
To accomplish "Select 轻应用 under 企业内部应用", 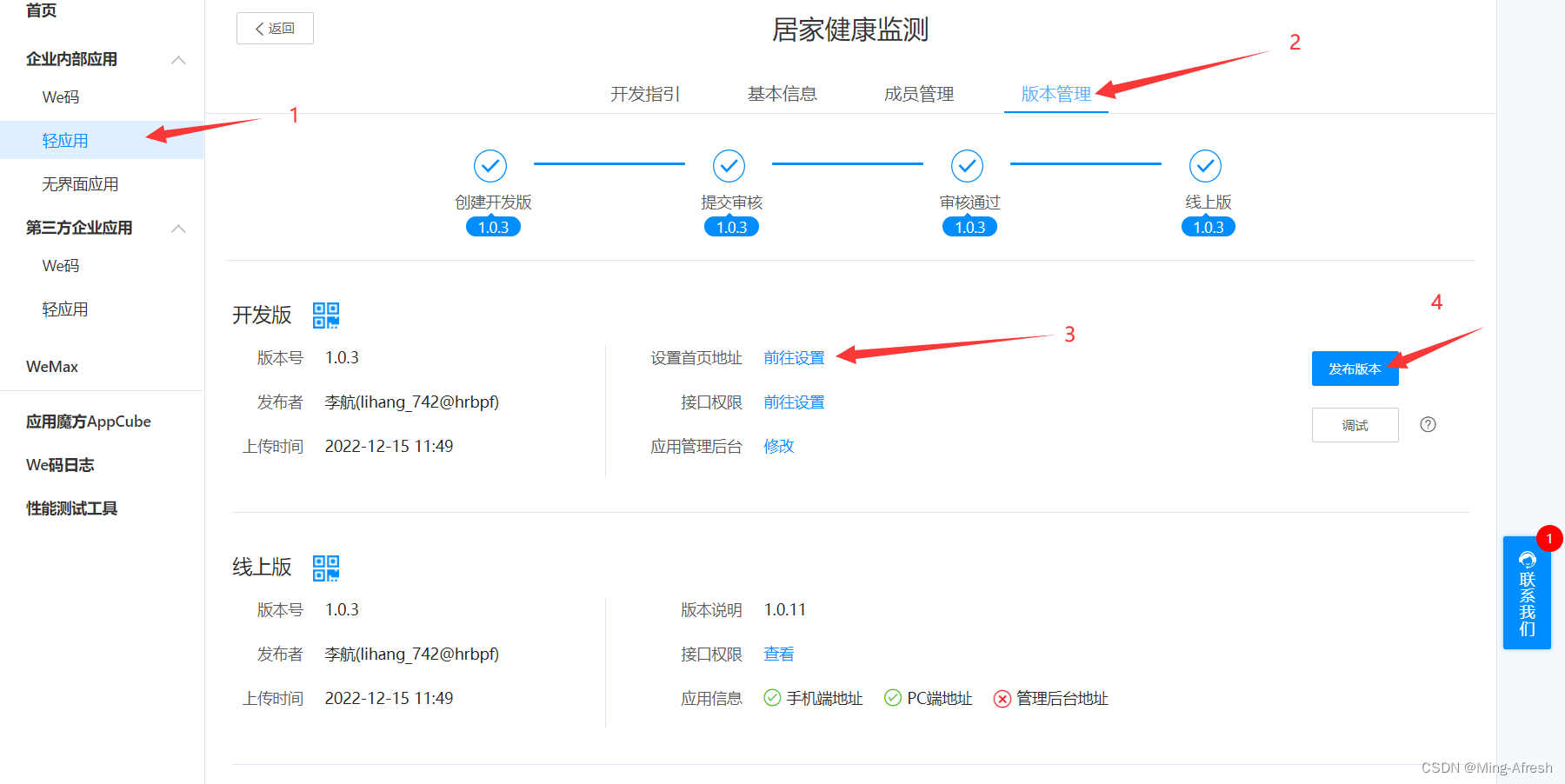I will [65, 141].
